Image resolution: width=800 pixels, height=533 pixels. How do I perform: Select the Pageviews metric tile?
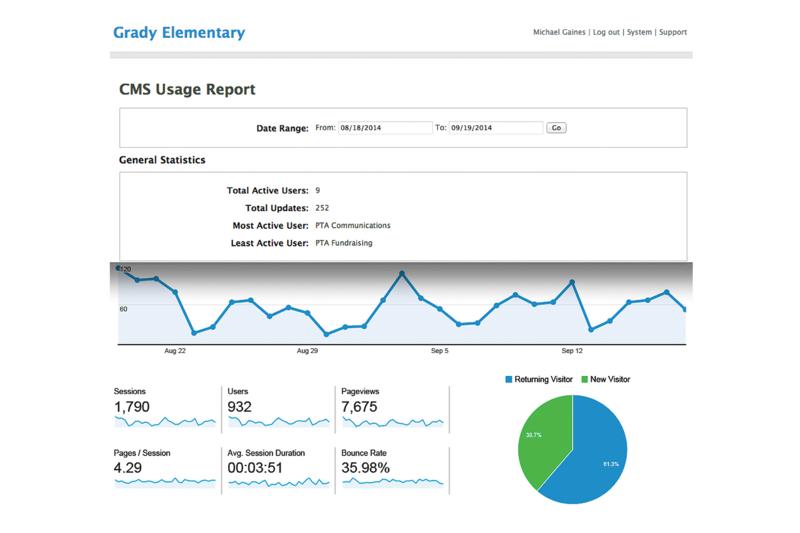[391, 408]
